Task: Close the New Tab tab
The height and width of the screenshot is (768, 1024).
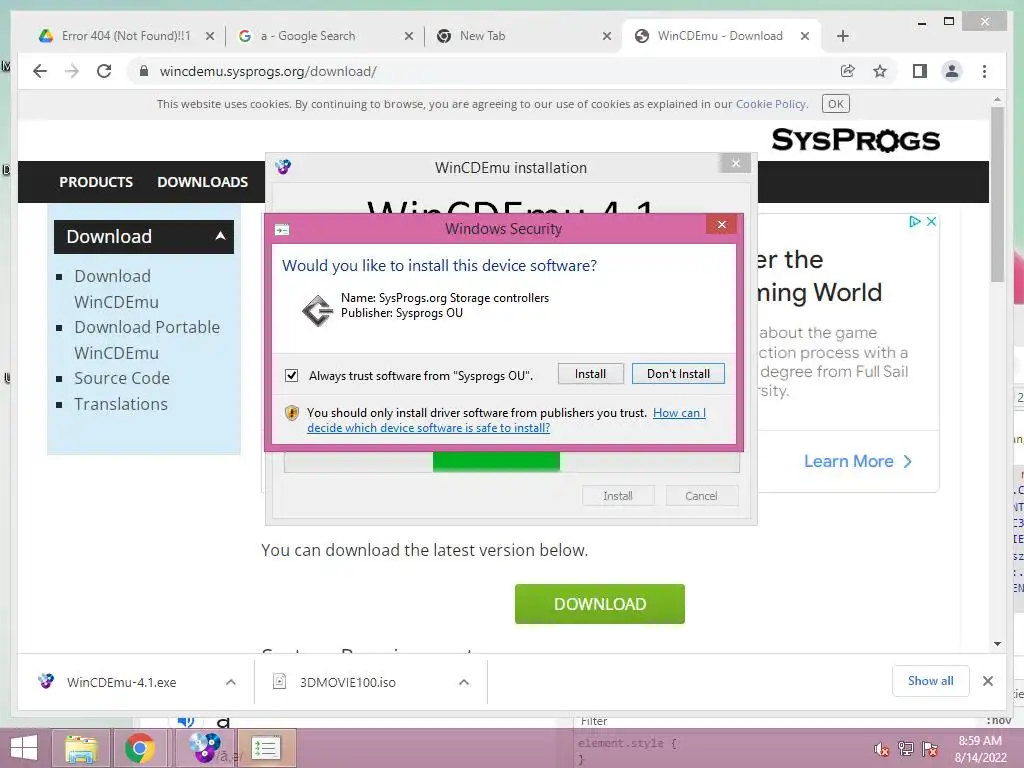Action: point(607,36)
